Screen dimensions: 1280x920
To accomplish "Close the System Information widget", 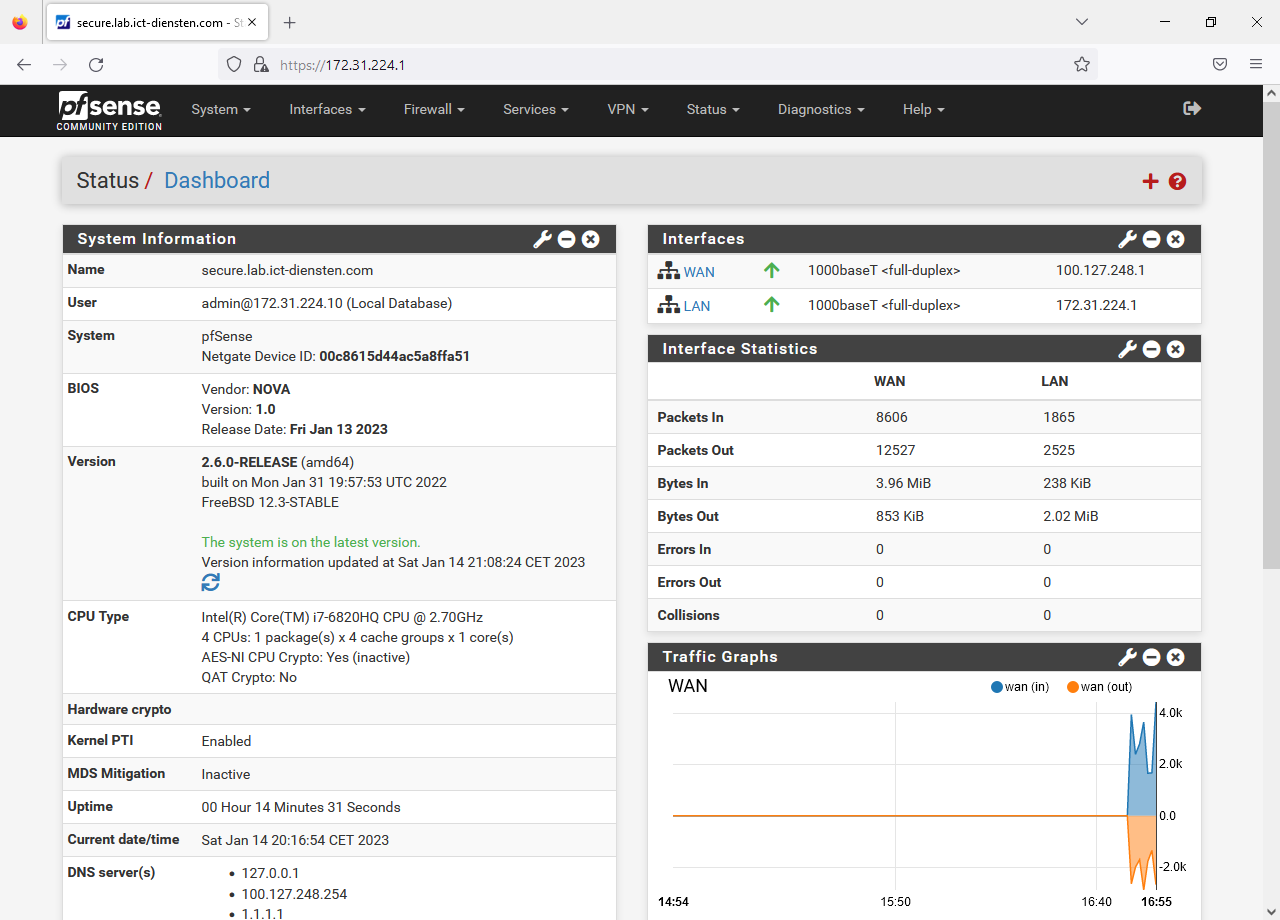I will 591,239.
